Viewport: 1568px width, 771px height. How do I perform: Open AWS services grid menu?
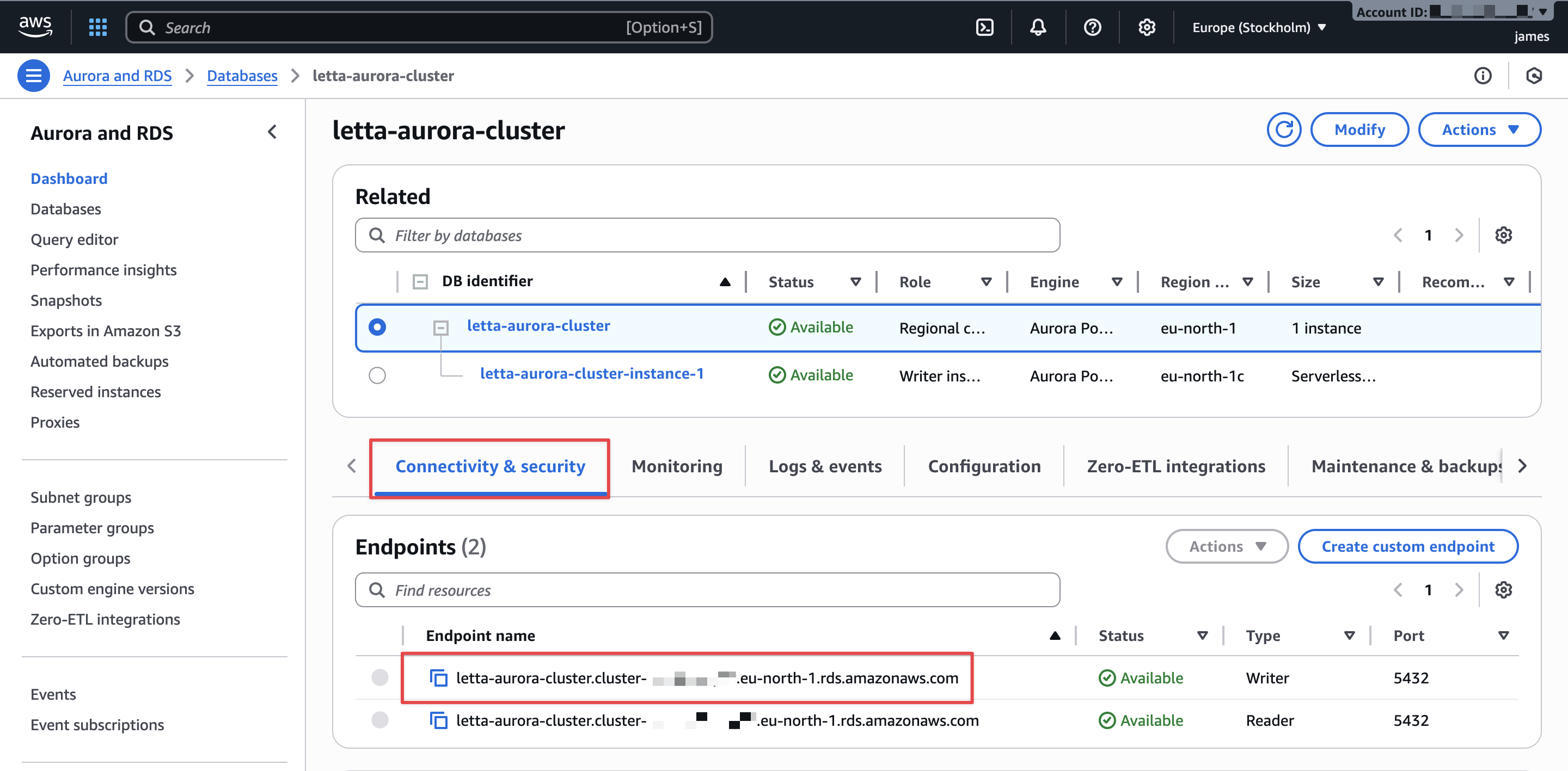[x=97, y=27]
